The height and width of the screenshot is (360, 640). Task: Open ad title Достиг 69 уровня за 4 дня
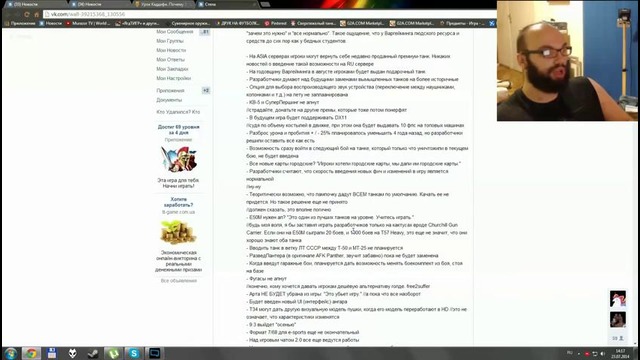click(178, 130)
